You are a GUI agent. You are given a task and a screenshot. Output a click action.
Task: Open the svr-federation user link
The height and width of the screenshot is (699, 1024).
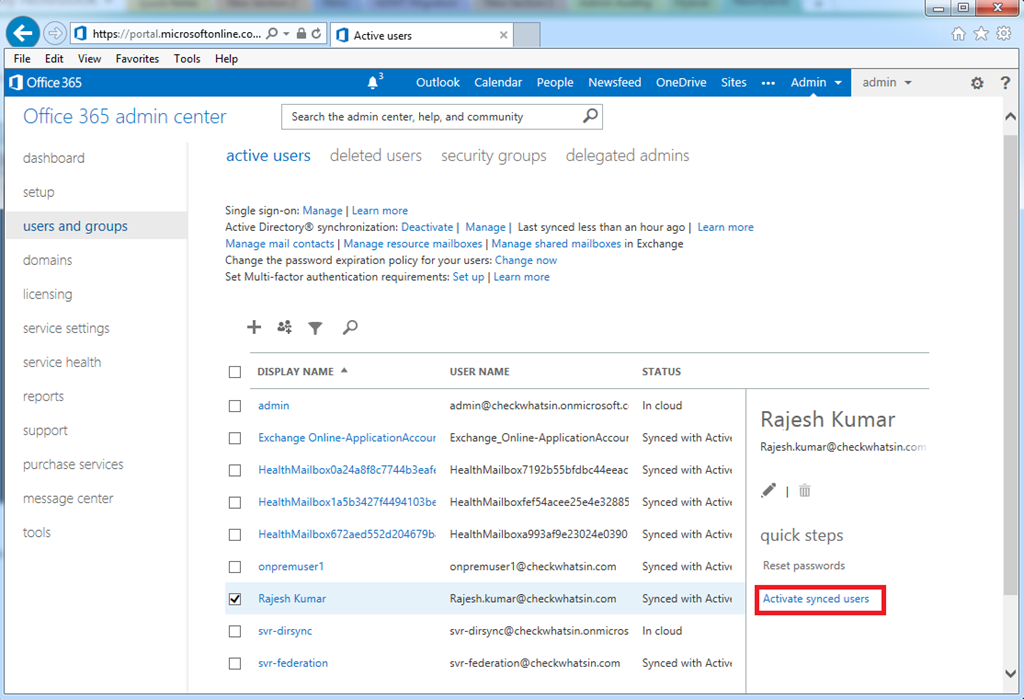click(293, 663)
